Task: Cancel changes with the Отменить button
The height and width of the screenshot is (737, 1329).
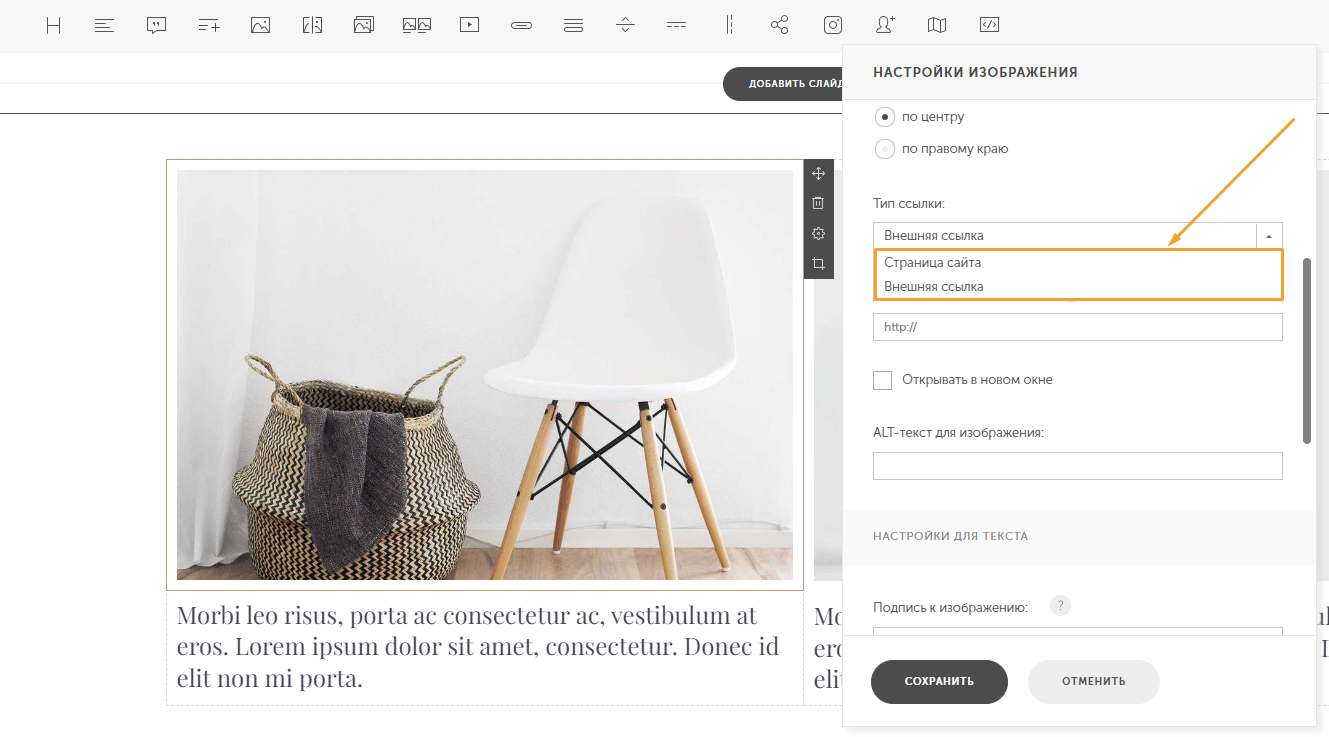Action: [x=1093, y=682]
